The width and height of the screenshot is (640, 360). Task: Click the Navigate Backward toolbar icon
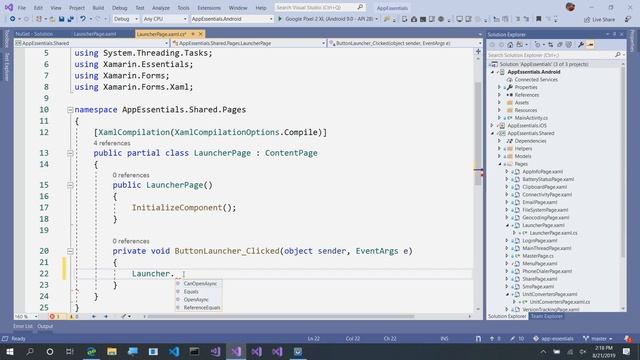(13, 19)
